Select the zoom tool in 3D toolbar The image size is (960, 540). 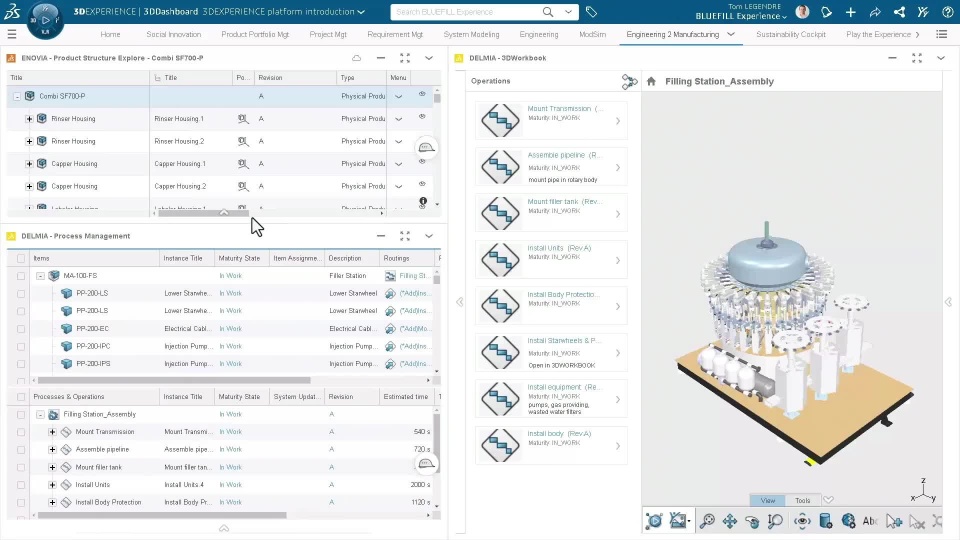pos(707,521)
